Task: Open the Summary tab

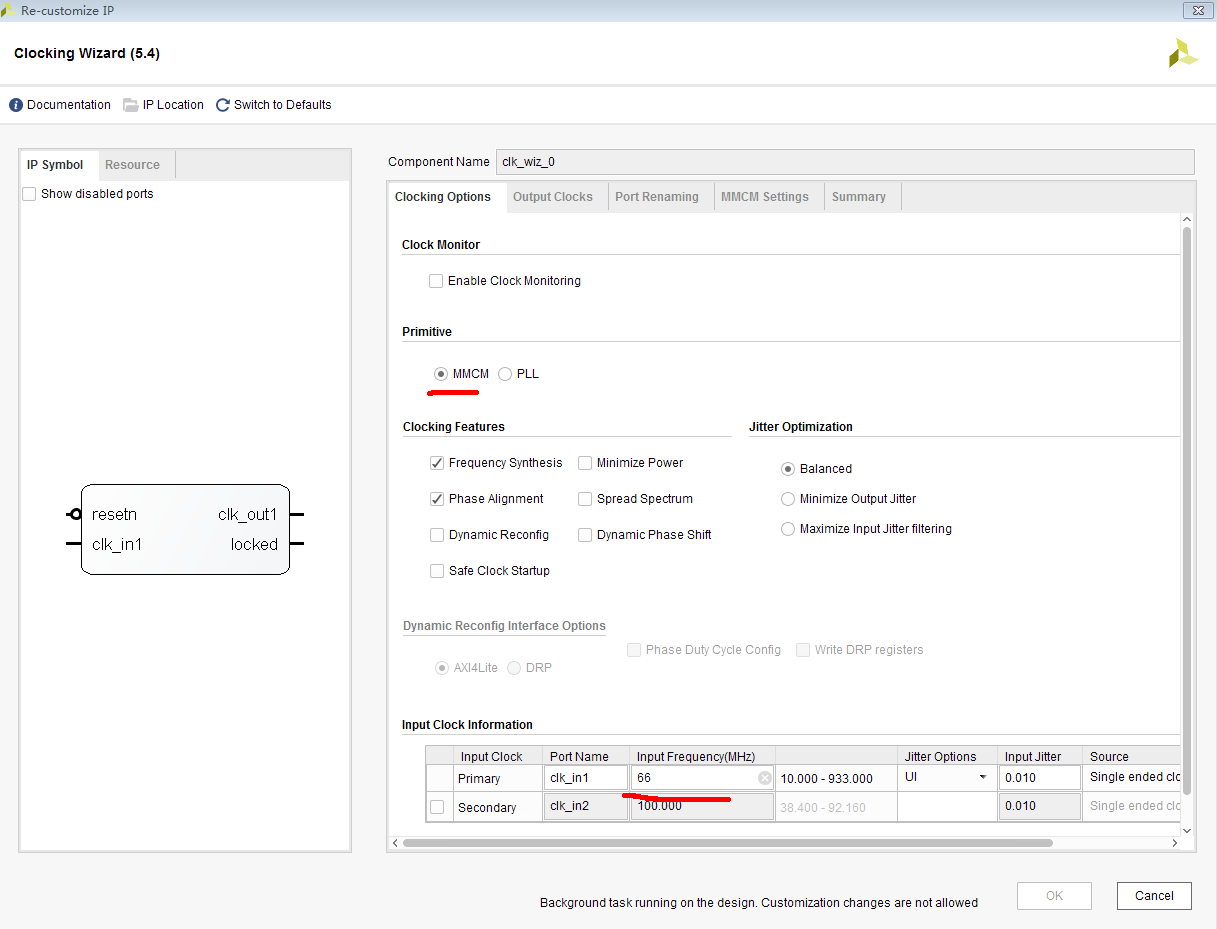Action: [x=858, y=196]
